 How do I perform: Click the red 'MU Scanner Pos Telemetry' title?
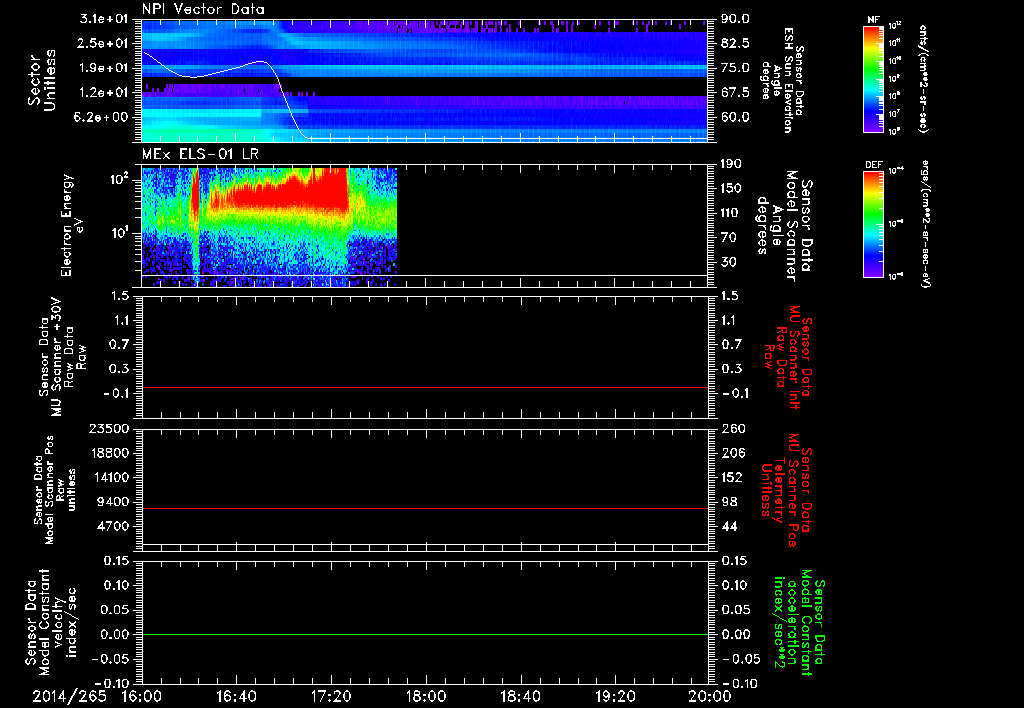click(786, 490)
